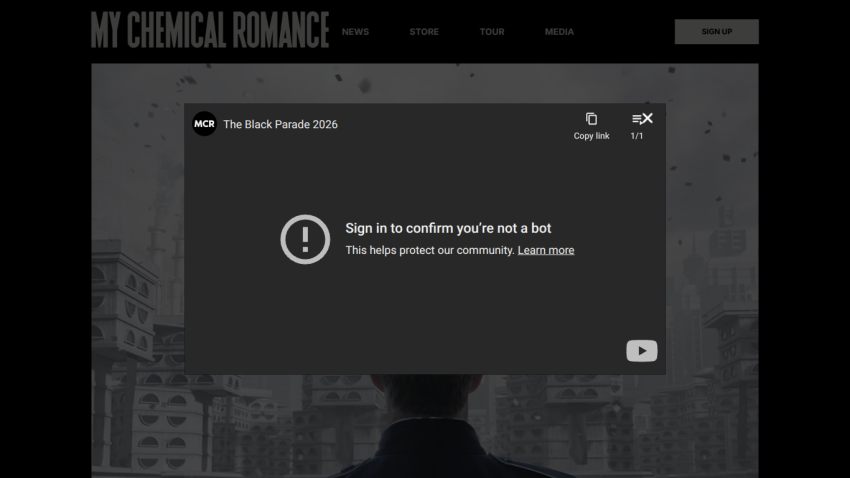Click the YouTube logo button
Screen dimensions: 850x478
(642, 351)
